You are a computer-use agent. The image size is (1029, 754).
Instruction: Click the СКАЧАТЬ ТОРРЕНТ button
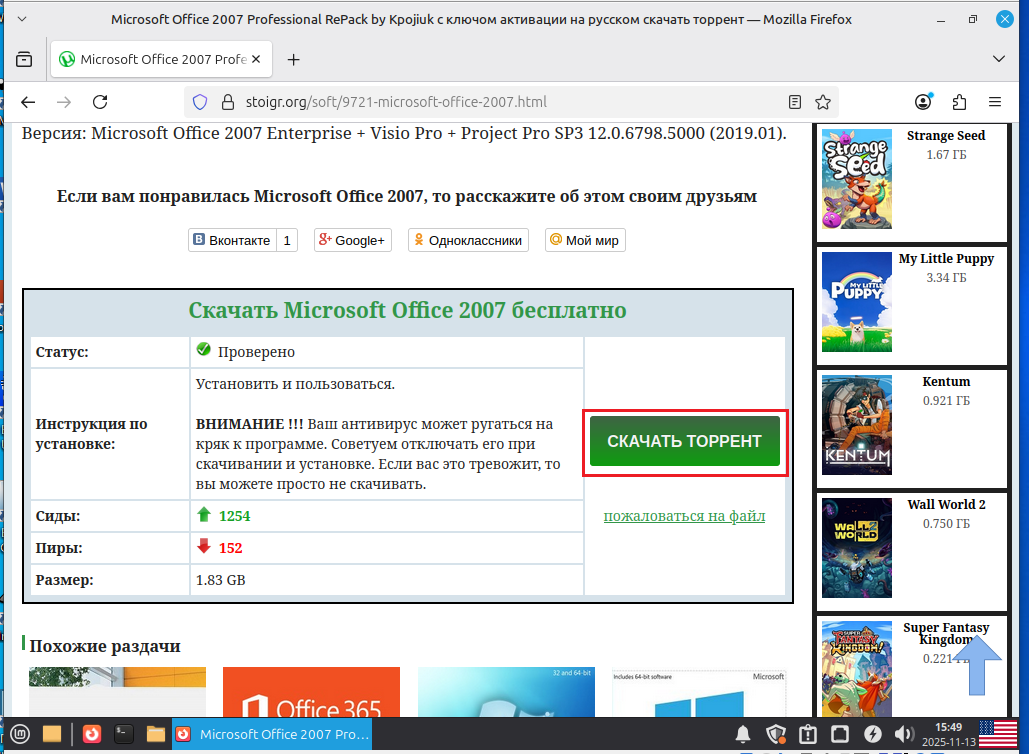point(684,441)
